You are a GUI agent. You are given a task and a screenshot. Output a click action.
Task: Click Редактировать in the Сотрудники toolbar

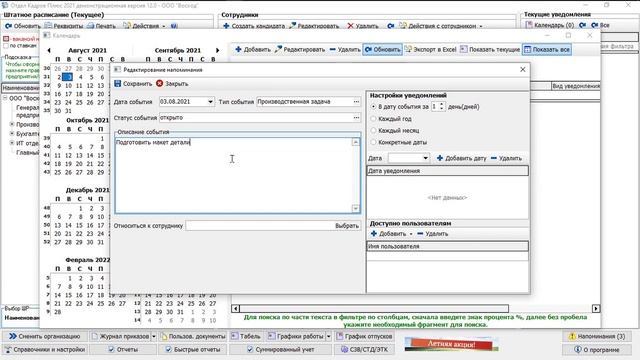point(314,26)
